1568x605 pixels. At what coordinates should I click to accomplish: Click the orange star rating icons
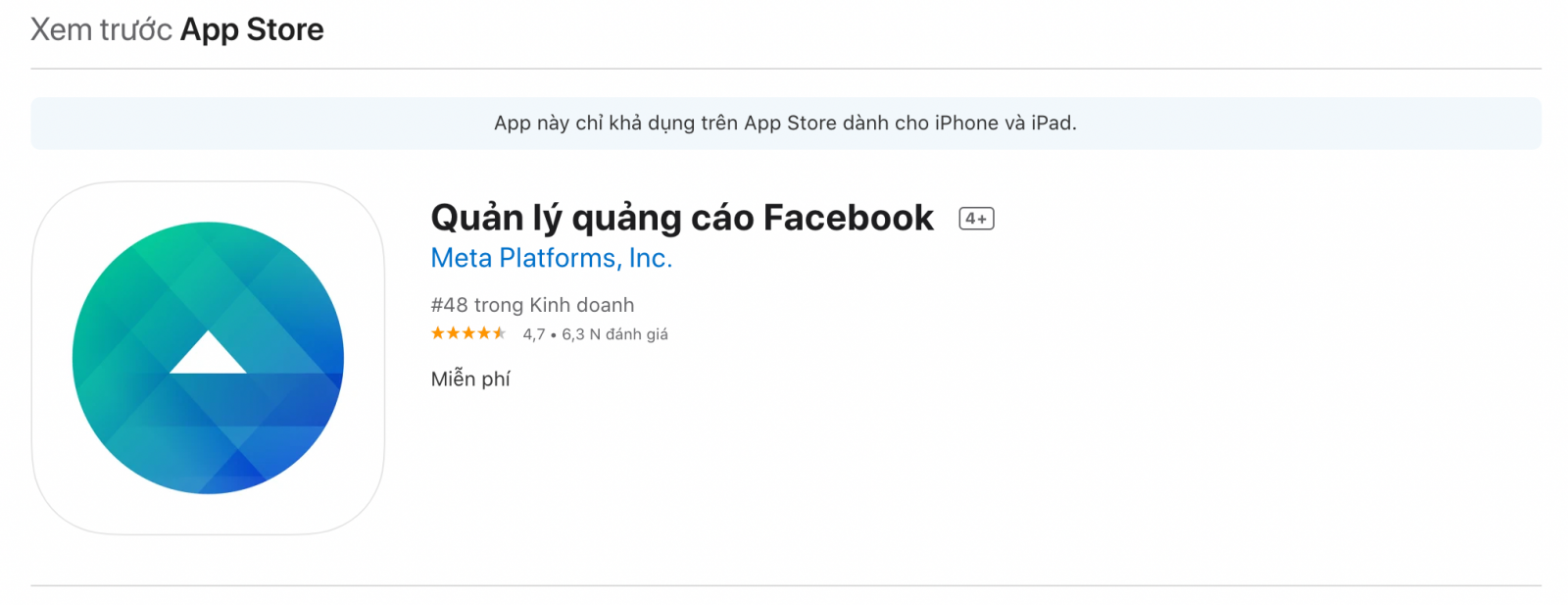(x=468, y=333)
